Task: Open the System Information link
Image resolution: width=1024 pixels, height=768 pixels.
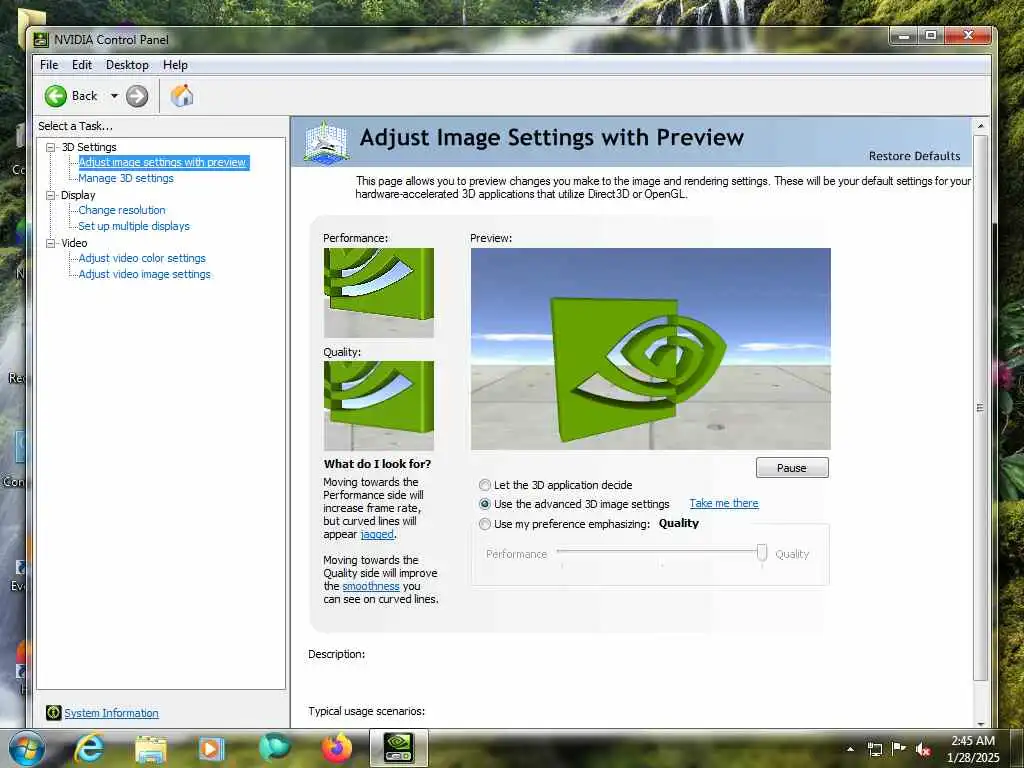Action: pyautogui.click(x=111, y=713)
